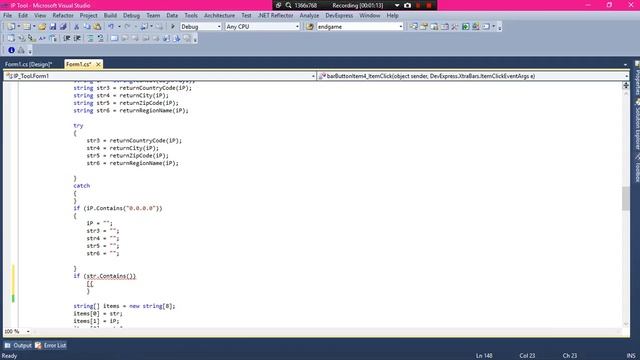Click the Extension Manager toolbar icon
The width and height of the screenshot is (640, 360).
476,27
